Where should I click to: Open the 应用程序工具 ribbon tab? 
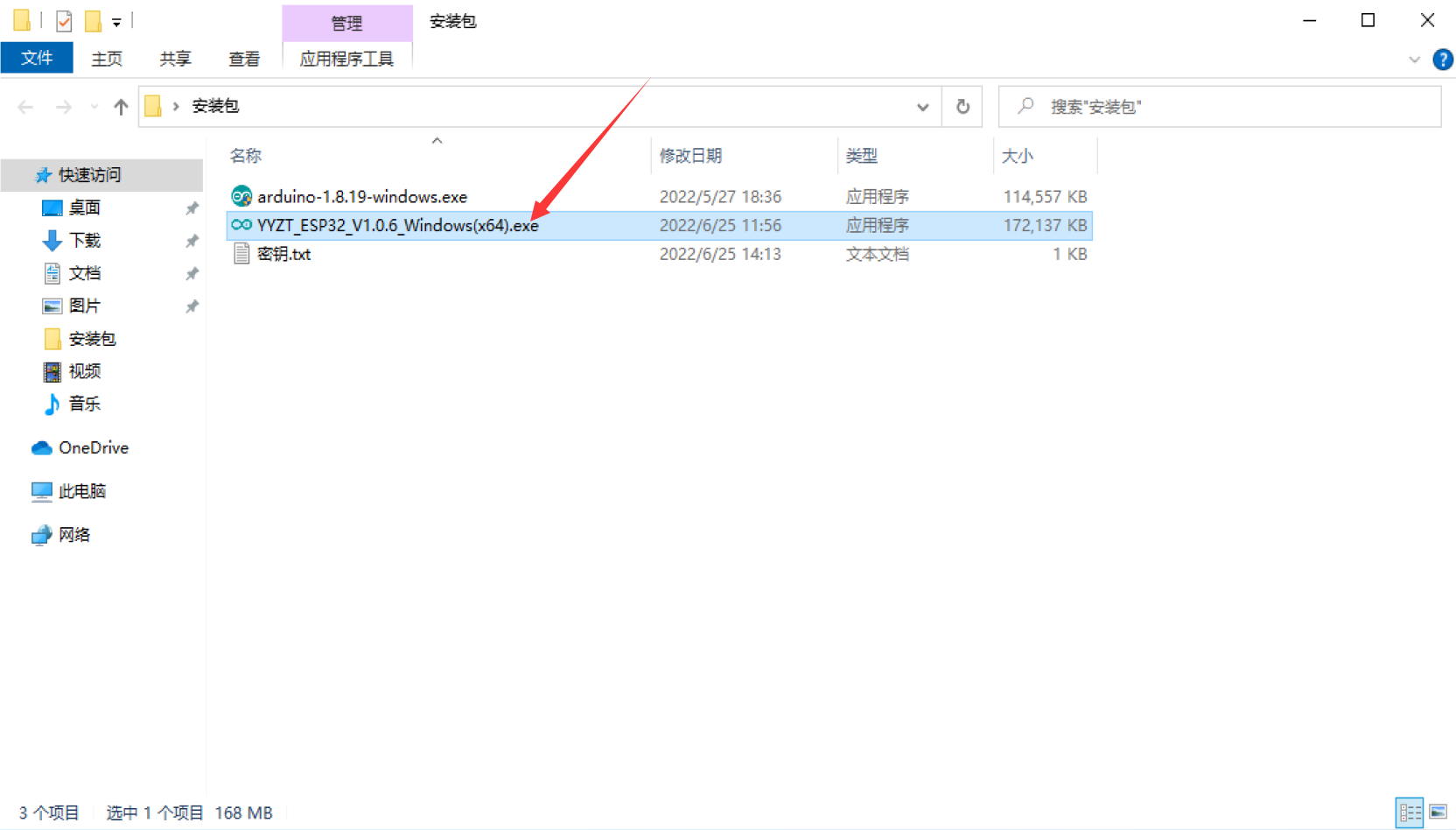click(346, 59)
